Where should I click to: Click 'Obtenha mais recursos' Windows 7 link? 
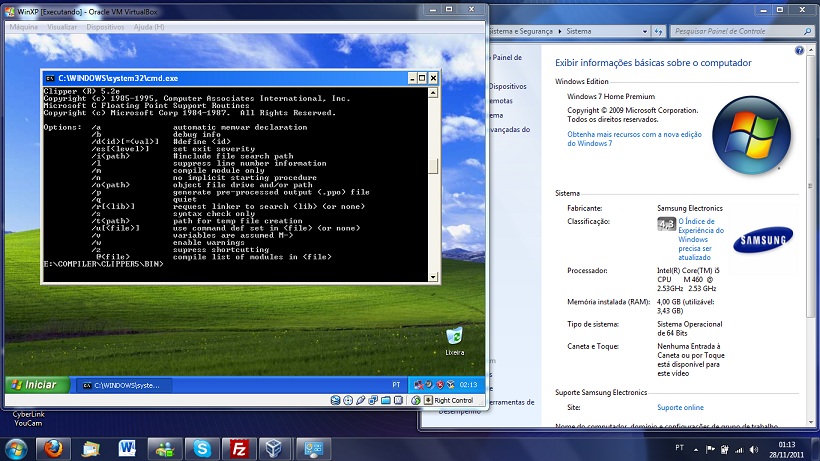634,139
